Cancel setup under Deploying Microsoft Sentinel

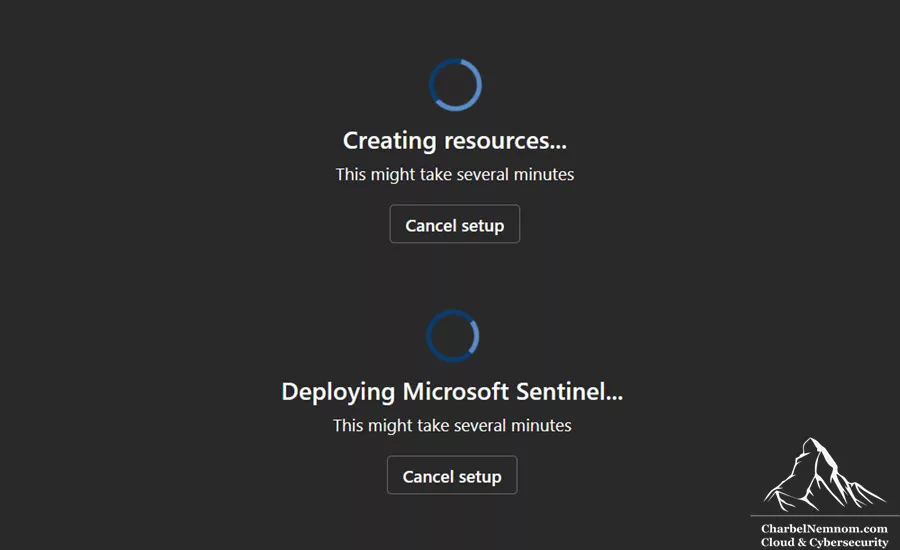452,475
